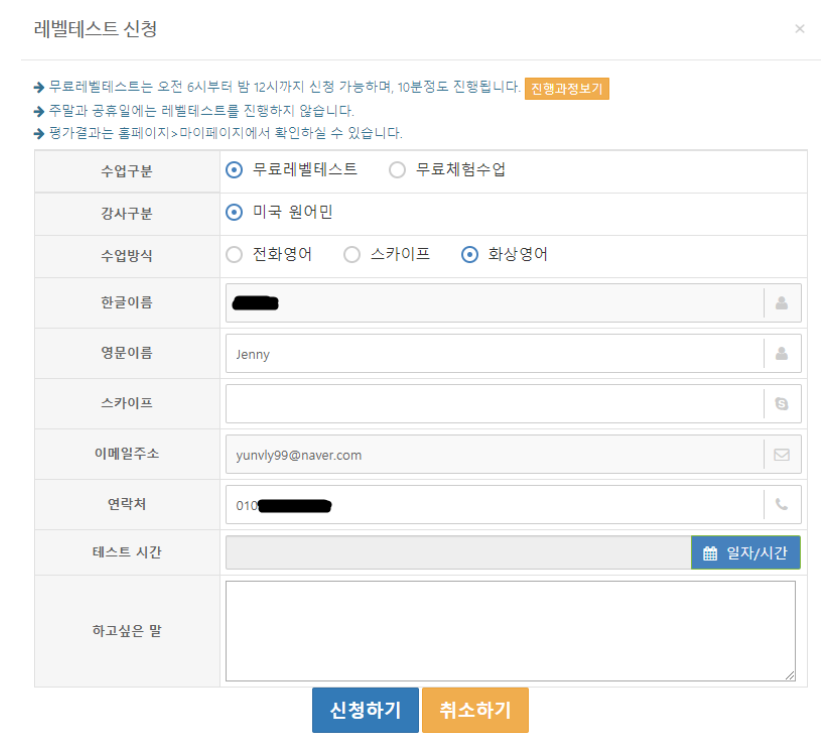This screenshot has height=754, width=825.
Task: Click the envelope icon in email row
Action: click(782, 455)
